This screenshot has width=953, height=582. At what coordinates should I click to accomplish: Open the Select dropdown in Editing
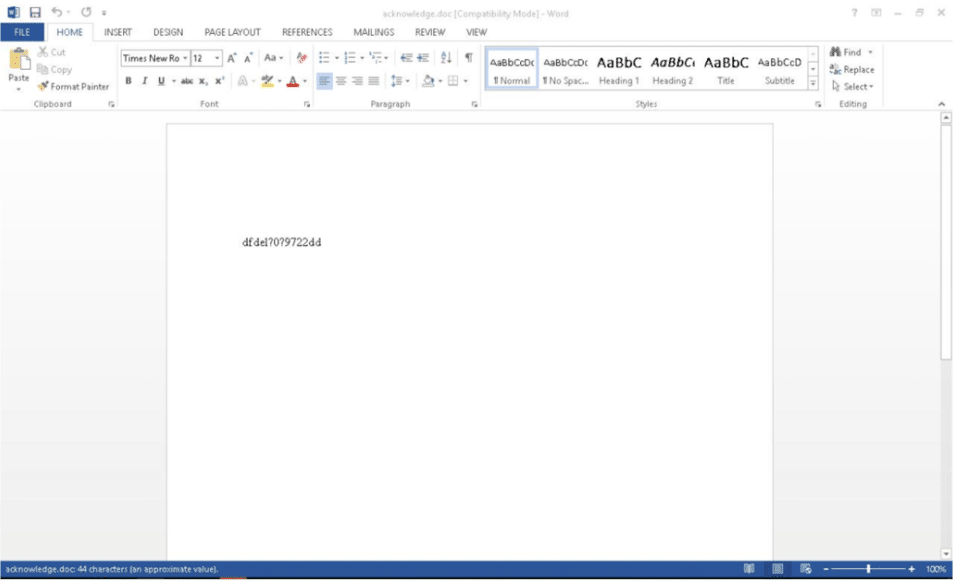tap(852, 87)
